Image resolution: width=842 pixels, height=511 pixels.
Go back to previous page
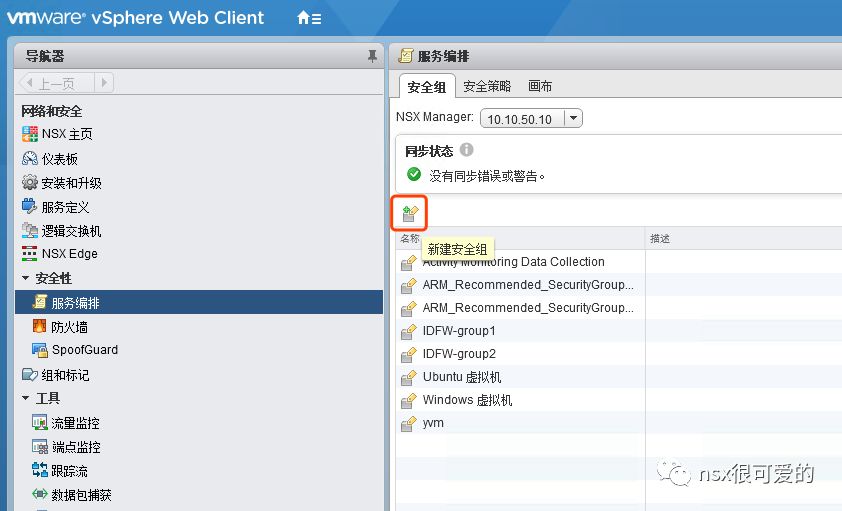point(57,83)
